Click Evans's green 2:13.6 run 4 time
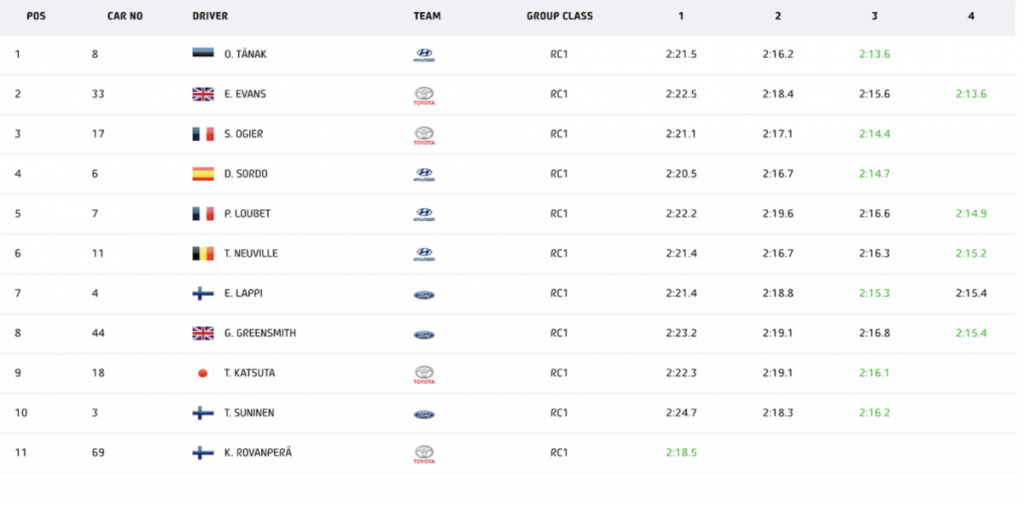This screenshot has height=506, width=1024. 970,94
